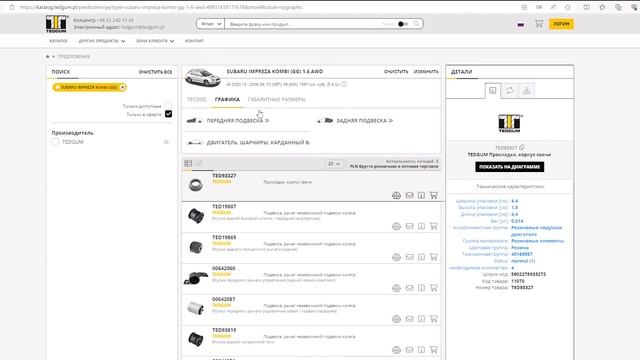640x360 pixels.
Task: Open the shopping cart in the header
Action: click(539, 24)
